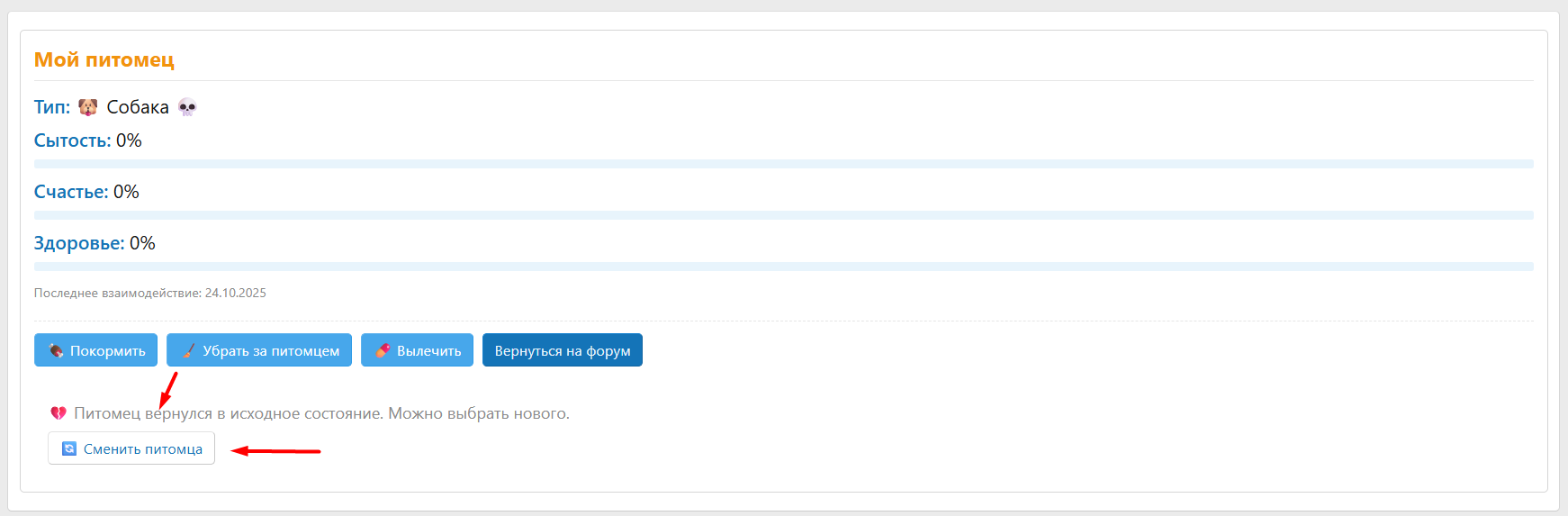Click the Счастье progress bar
1568x516 pixels.
[x=783, y=215]
